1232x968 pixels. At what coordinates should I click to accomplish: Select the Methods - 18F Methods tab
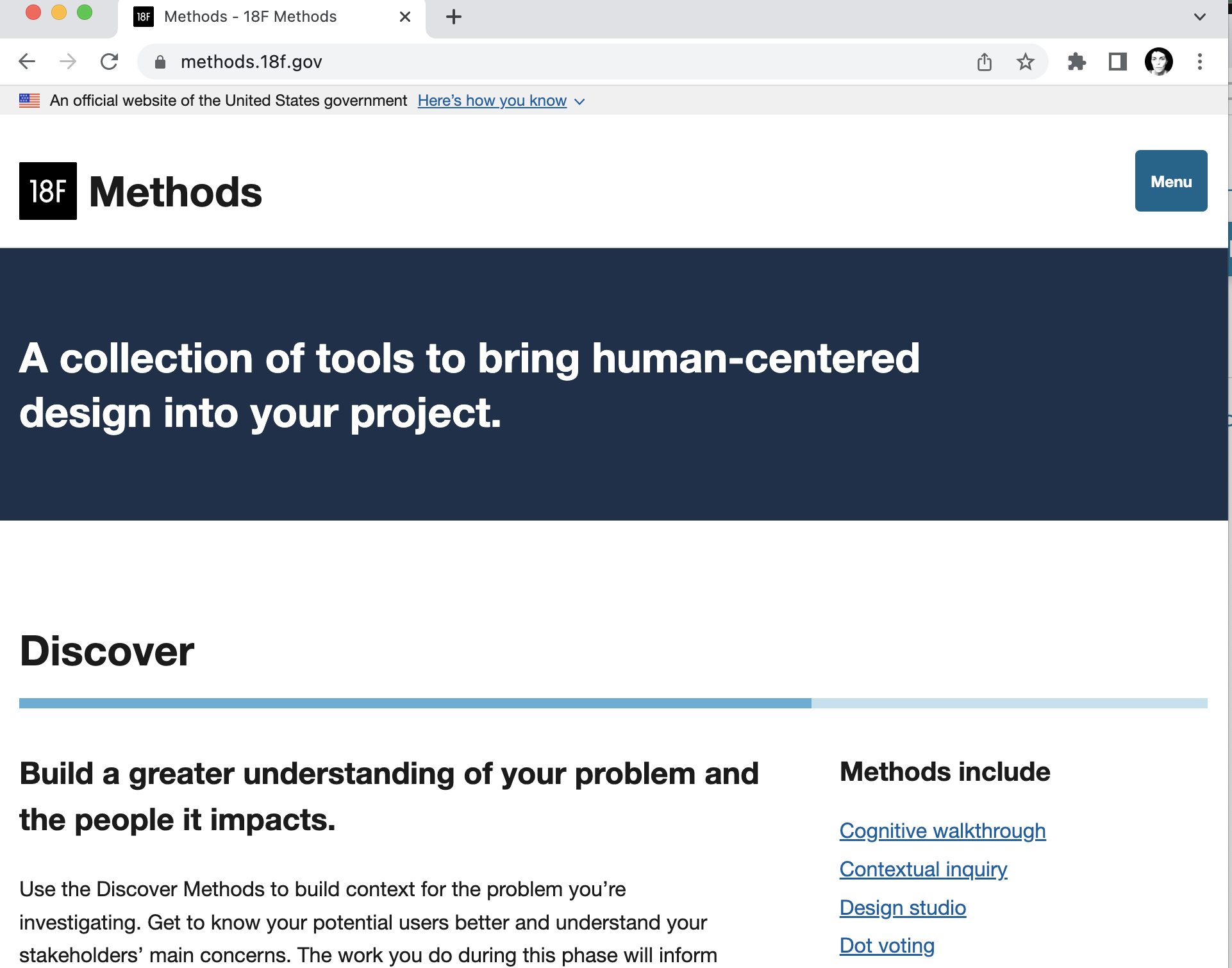(250, 17)
